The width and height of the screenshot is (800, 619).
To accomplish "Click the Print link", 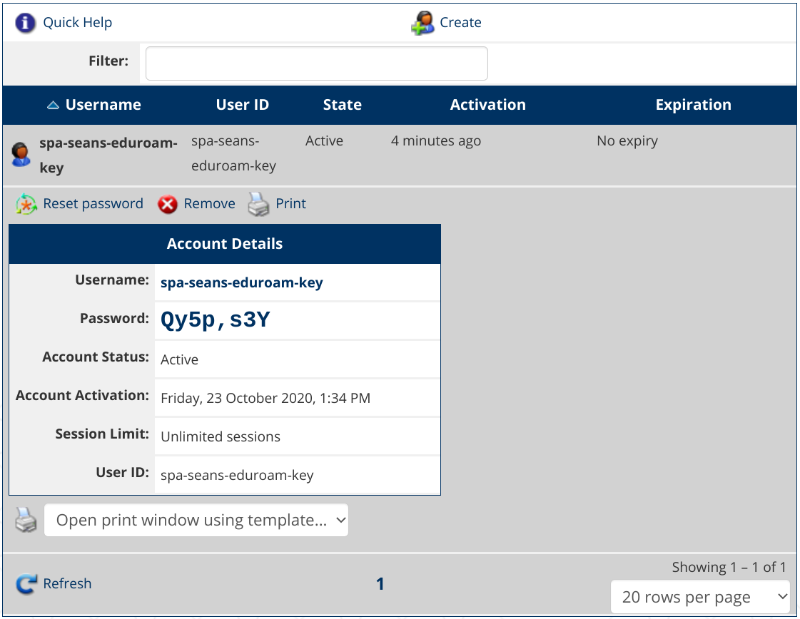I will [291, 204].
